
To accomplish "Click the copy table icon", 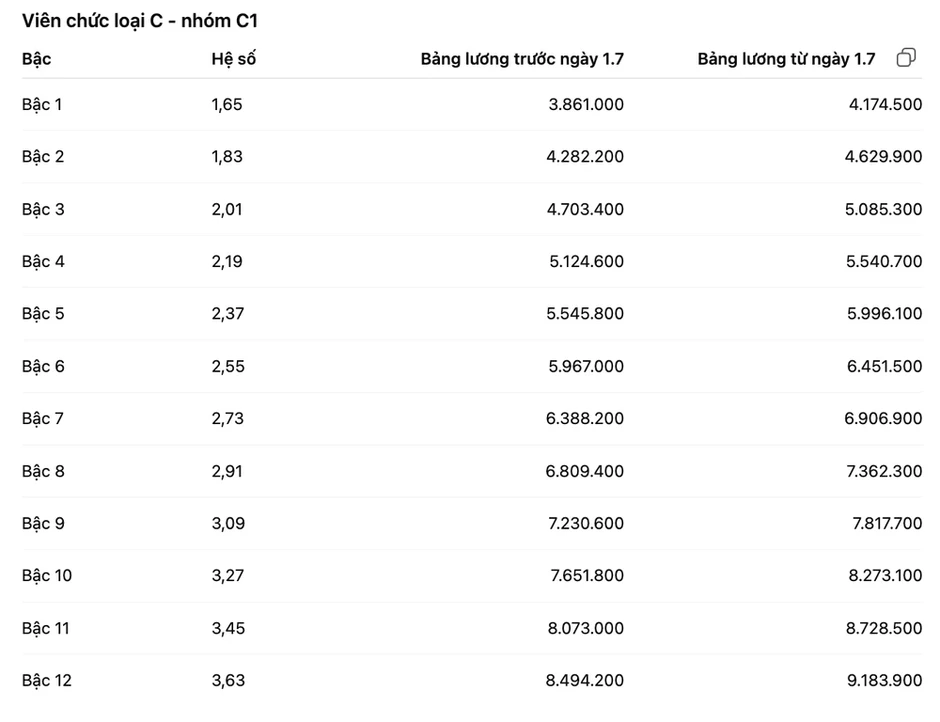I will 906,58.
